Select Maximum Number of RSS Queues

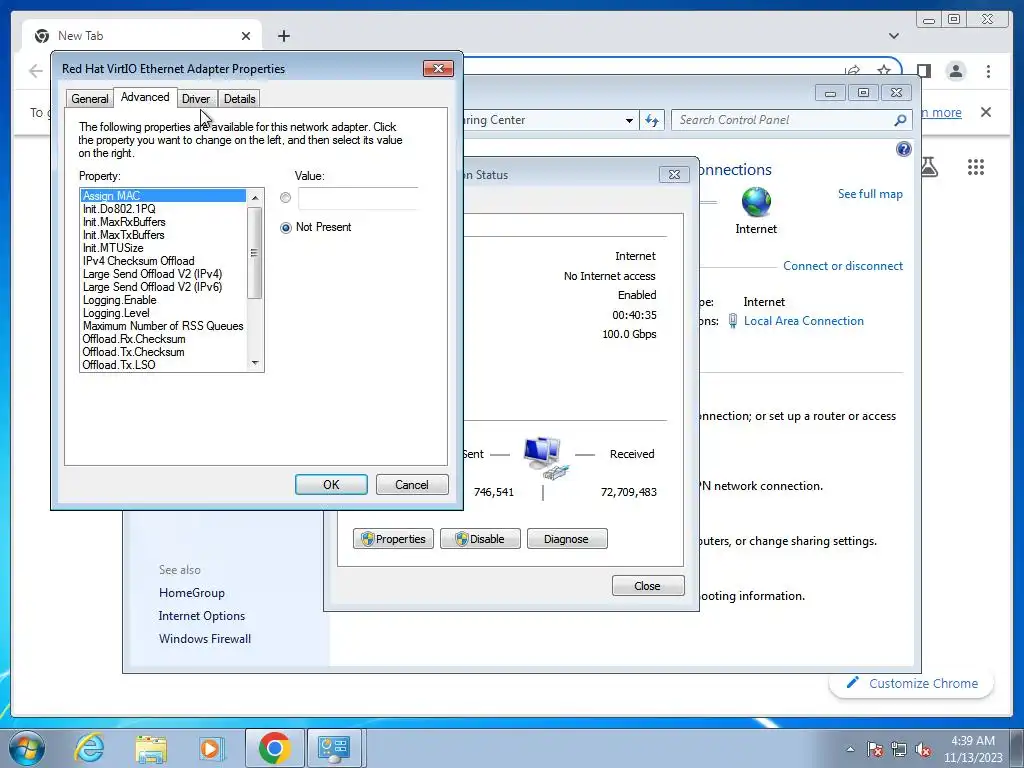pos(163,326)
